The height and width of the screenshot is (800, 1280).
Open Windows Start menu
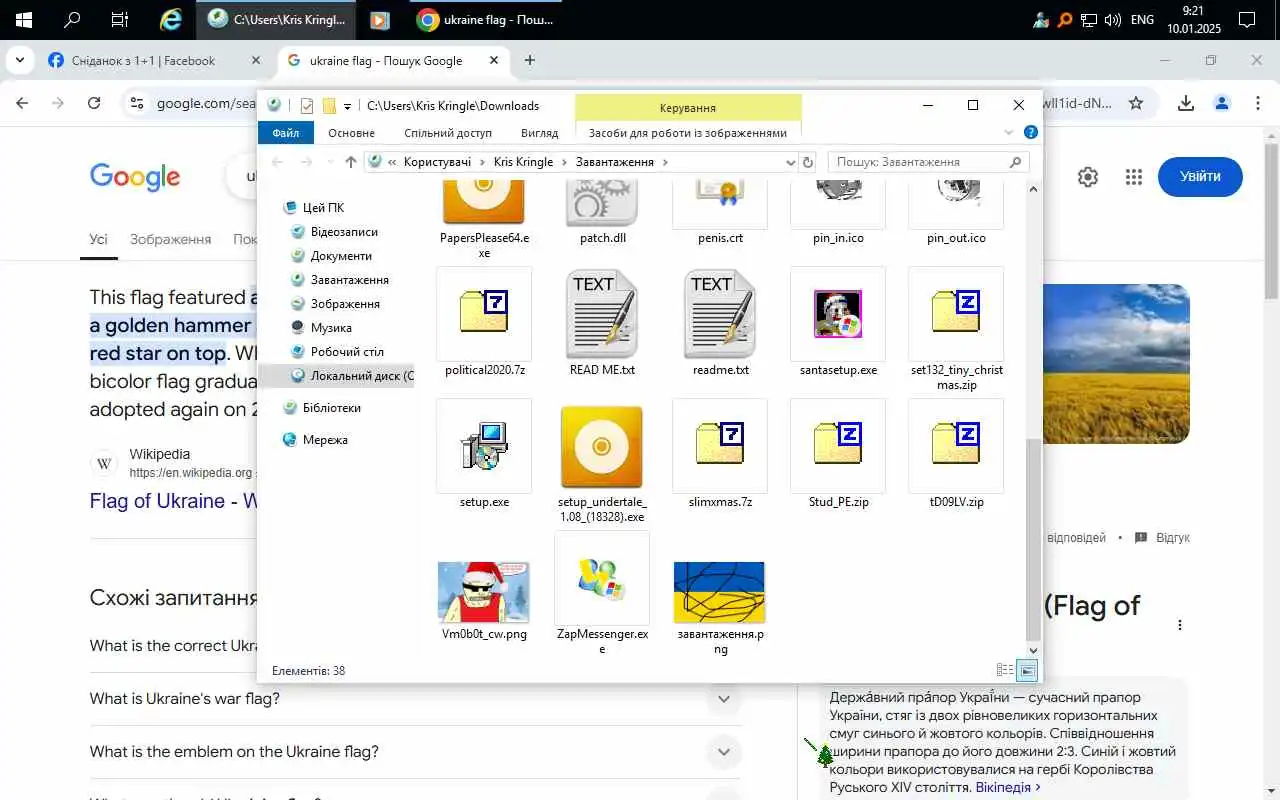24,19
